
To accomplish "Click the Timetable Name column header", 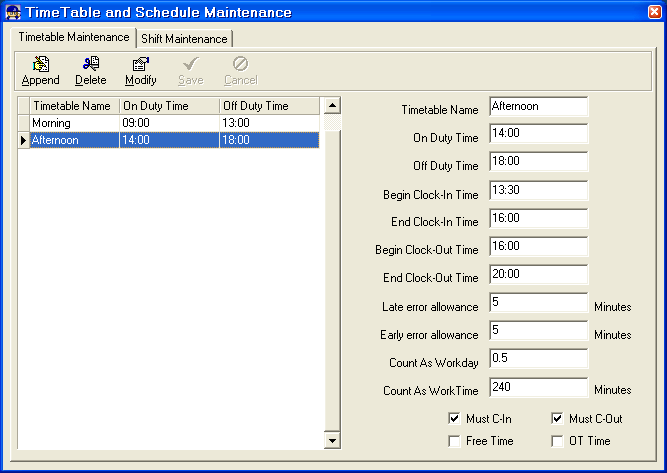I will tap(73, 106).
